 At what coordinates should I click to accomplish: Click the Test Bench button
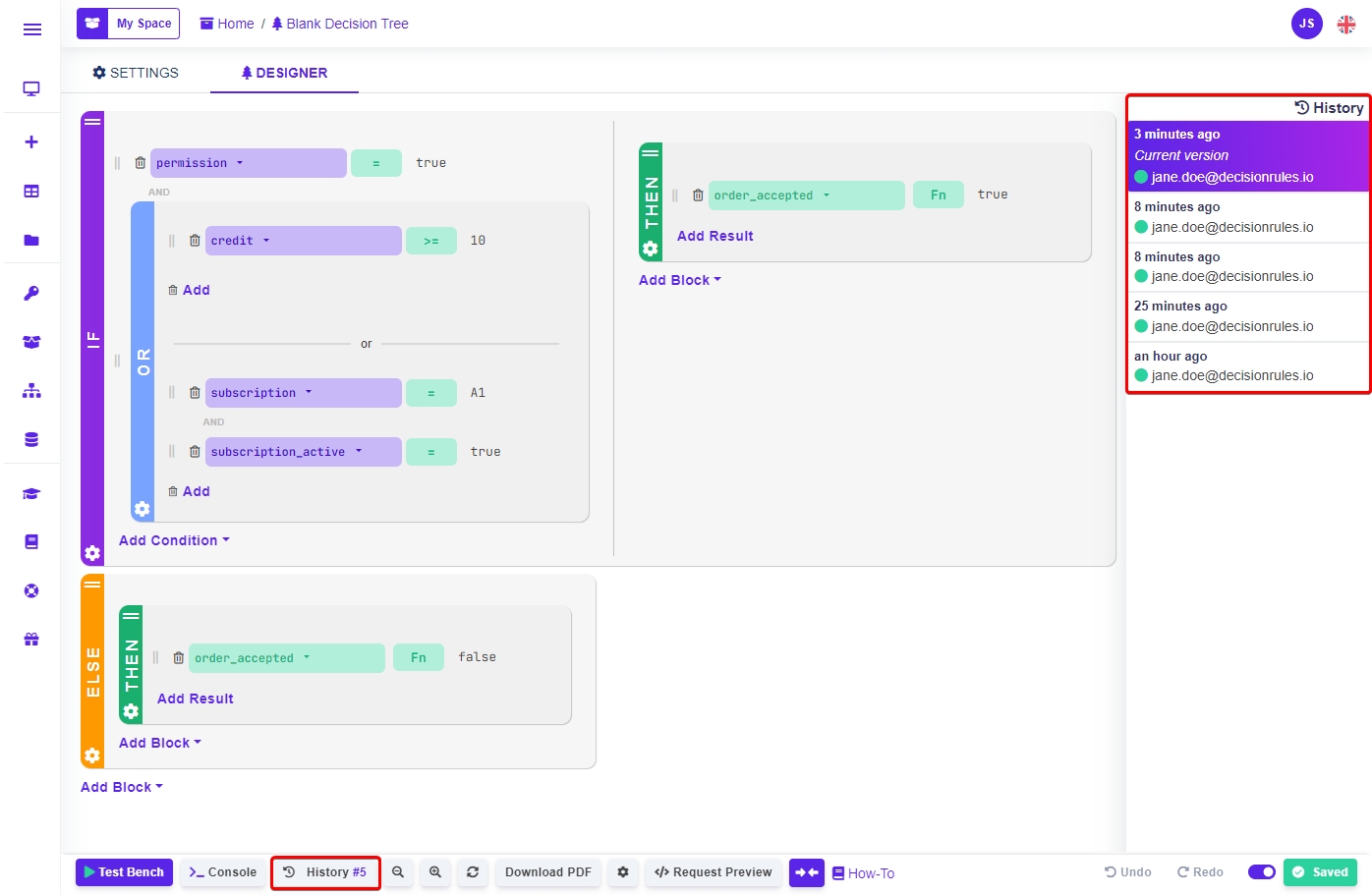(124, 872)
